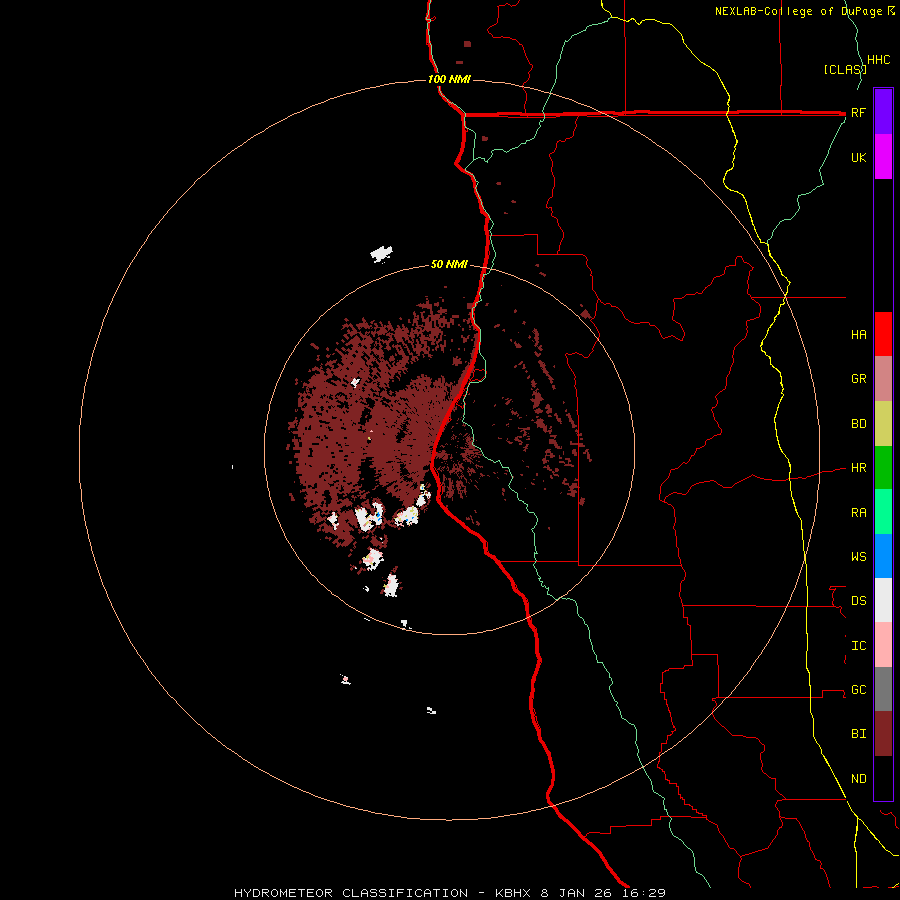This screenshot has width=900, height=900.
Task: Click the DS white legend swatch
Action: point(883,600)
